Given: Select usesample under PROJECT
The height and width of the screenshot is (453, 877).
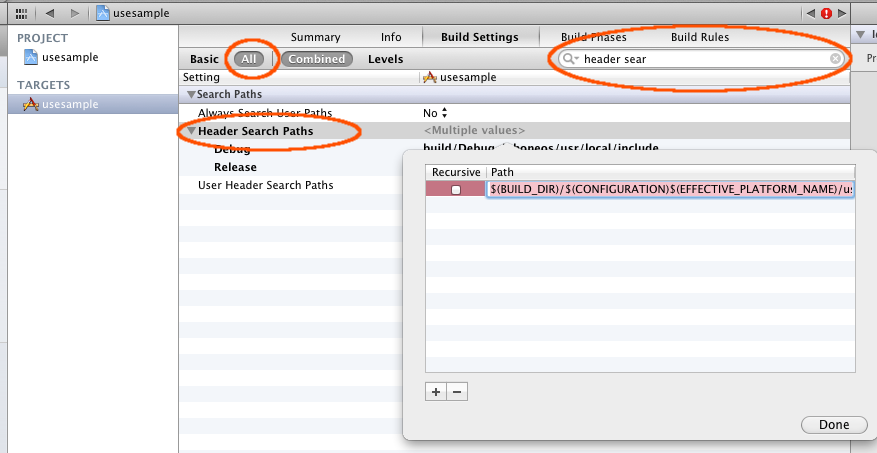Looking at the screenshot, I should (61, 57).
